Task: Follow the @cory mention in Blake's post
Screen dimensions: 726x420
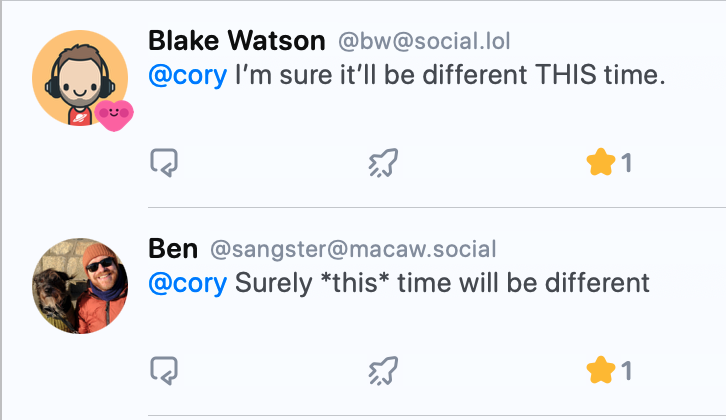Action: coord(188,75)
